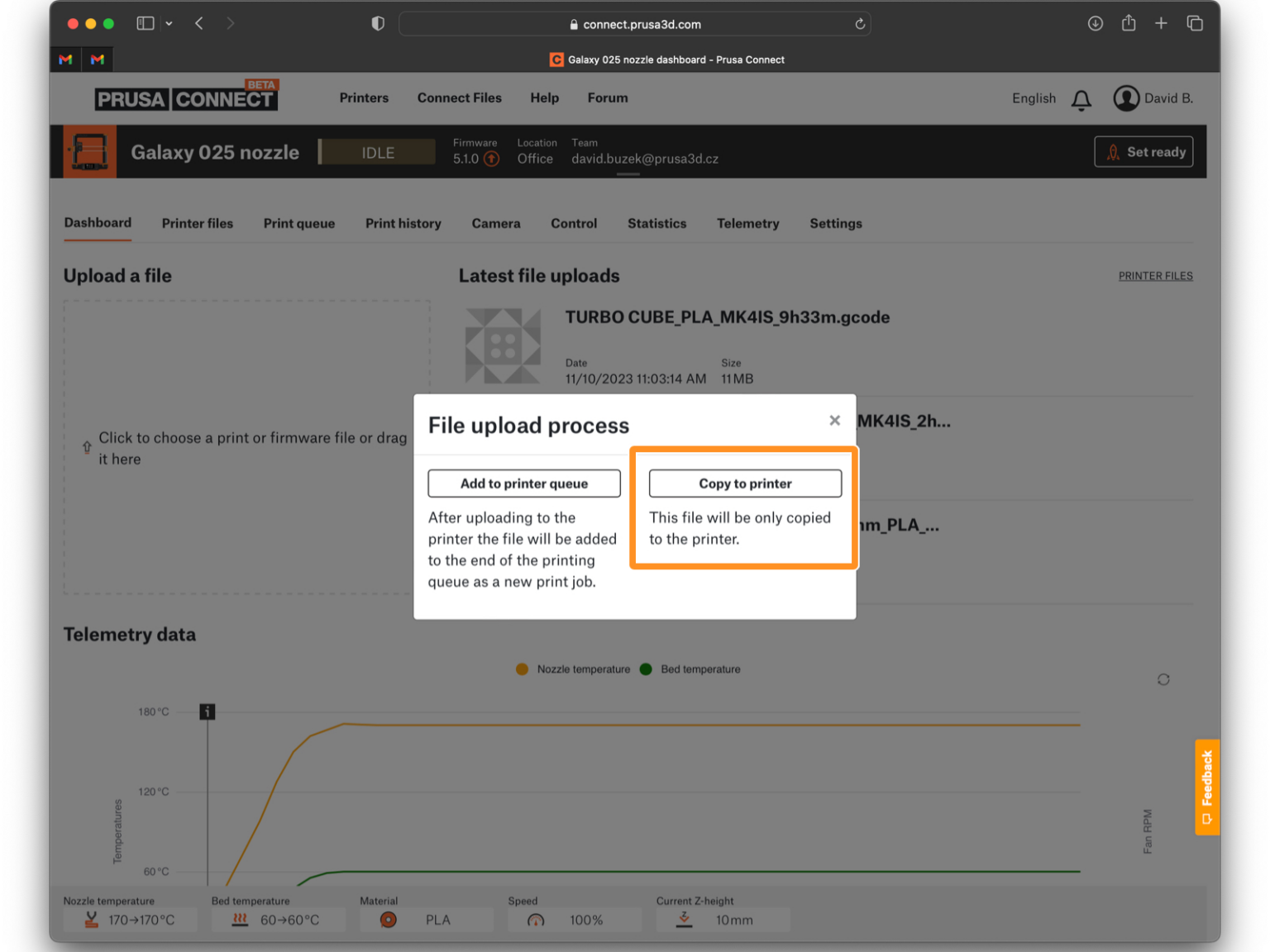This screenshot has height=952, width=1270.
Task: Open Connect Files menu
Action: 460,98
